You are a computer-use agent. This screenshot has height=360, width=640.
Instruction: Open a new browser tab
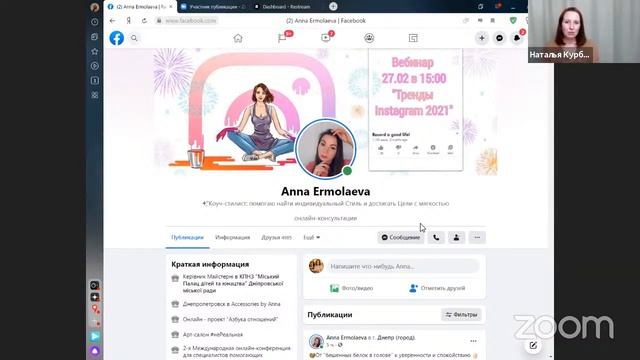[x=333, y=6]
